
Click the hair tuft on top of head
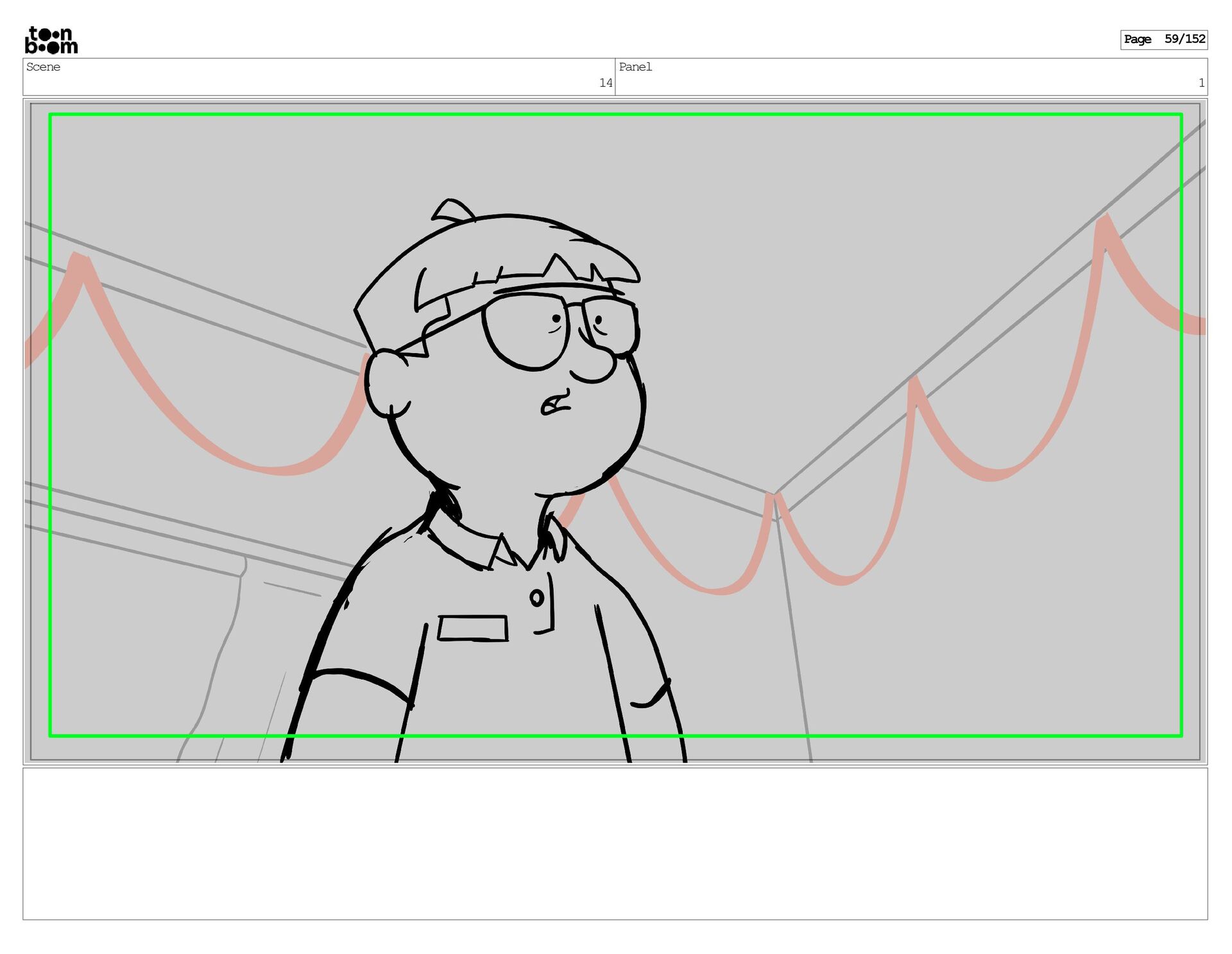453,210
